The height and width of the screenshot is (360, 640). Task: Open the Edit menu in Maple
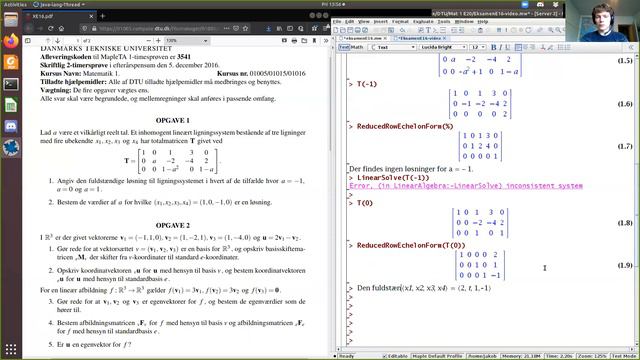coord(349,22)
